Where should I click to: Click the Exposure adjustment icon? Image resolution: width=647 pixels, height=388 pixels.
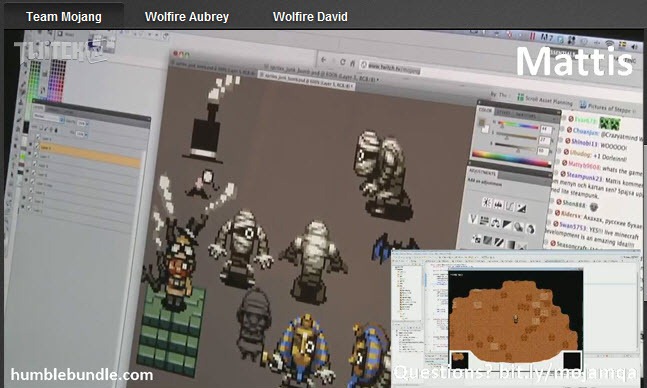pyautogui.click(x=522, y=208)
